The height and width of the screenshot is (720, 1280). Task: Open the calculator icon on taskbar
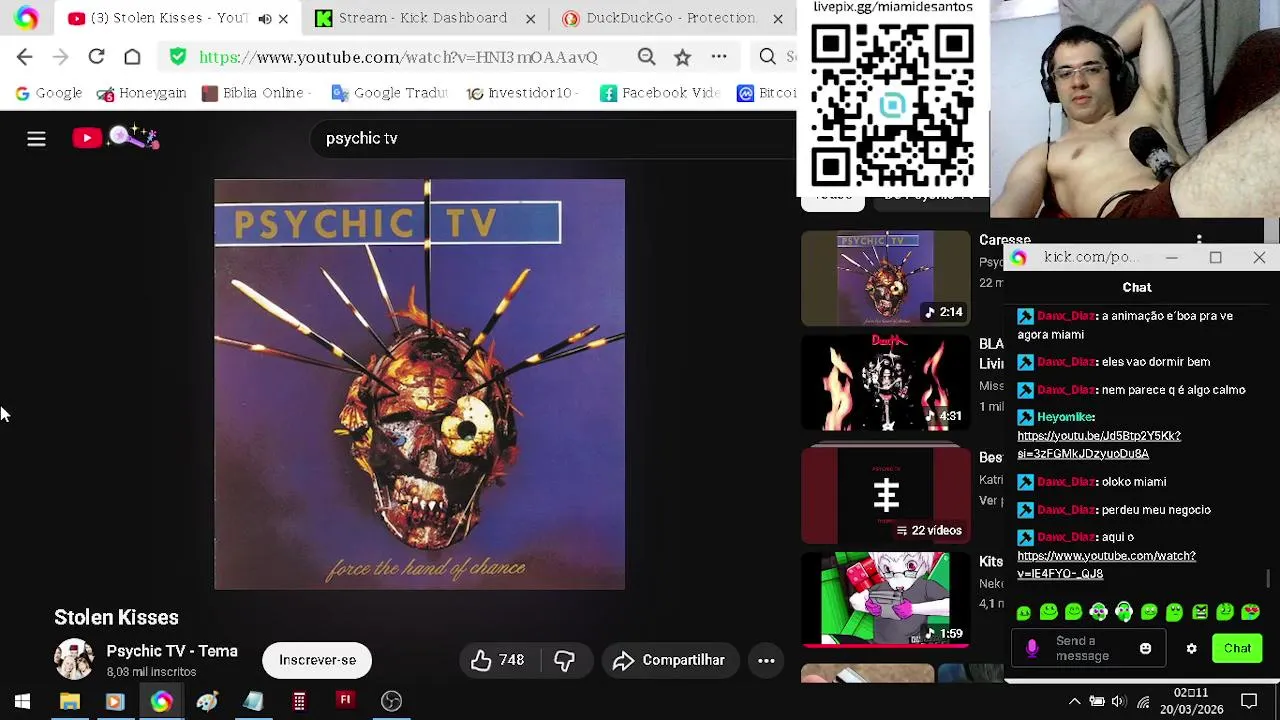tap(299, 701)
